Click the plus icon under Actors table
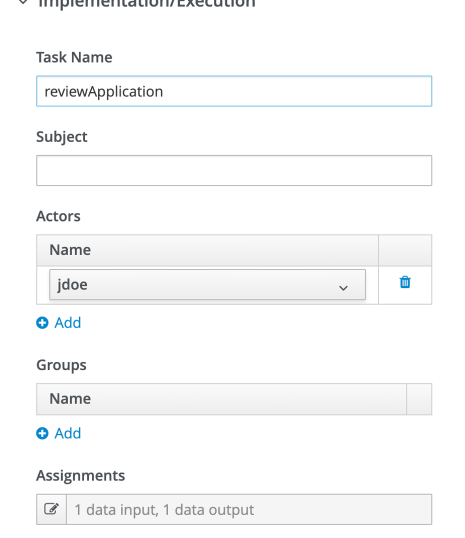This screenshot has height=538, width=465. click(42, 323)
